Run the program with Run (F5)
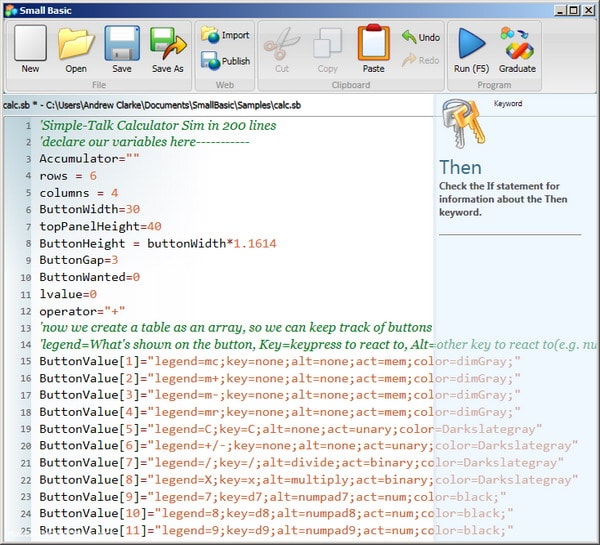The height and width of the screenshot is (545, 600). point(471,50)
